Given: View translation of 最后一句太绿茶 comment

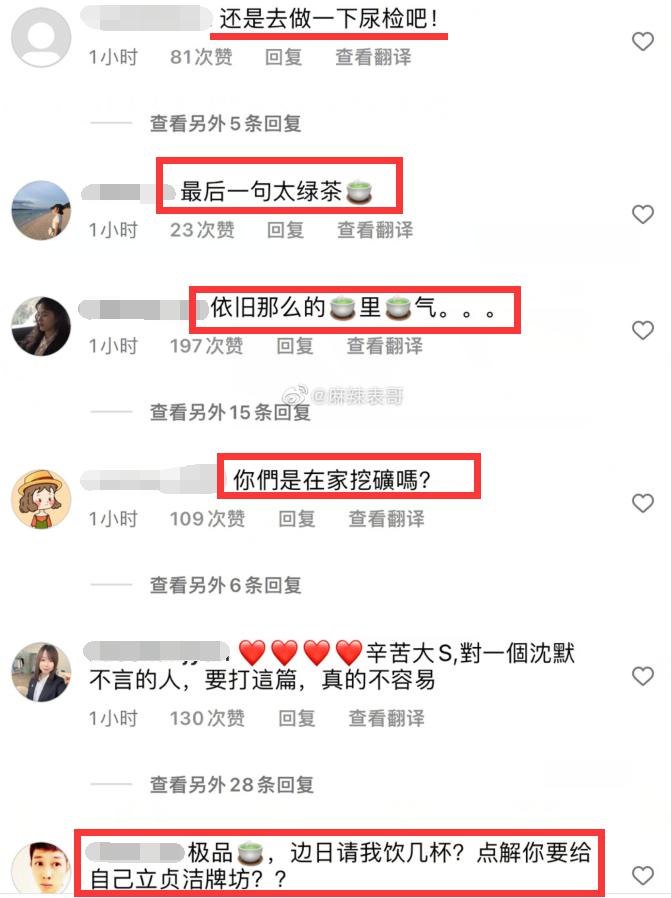Looking at the screenshot, I should [375, 230].
